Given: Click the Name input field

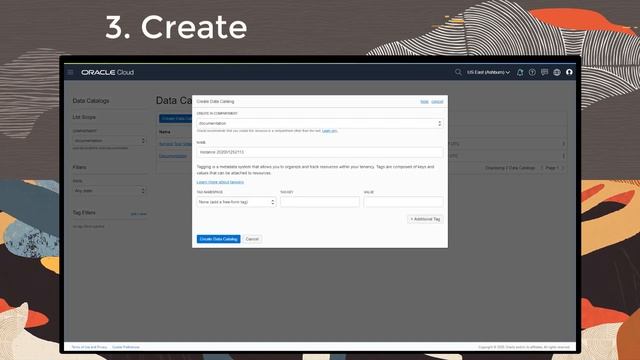Looking at the screenshot, I should (x=320, y=152).
